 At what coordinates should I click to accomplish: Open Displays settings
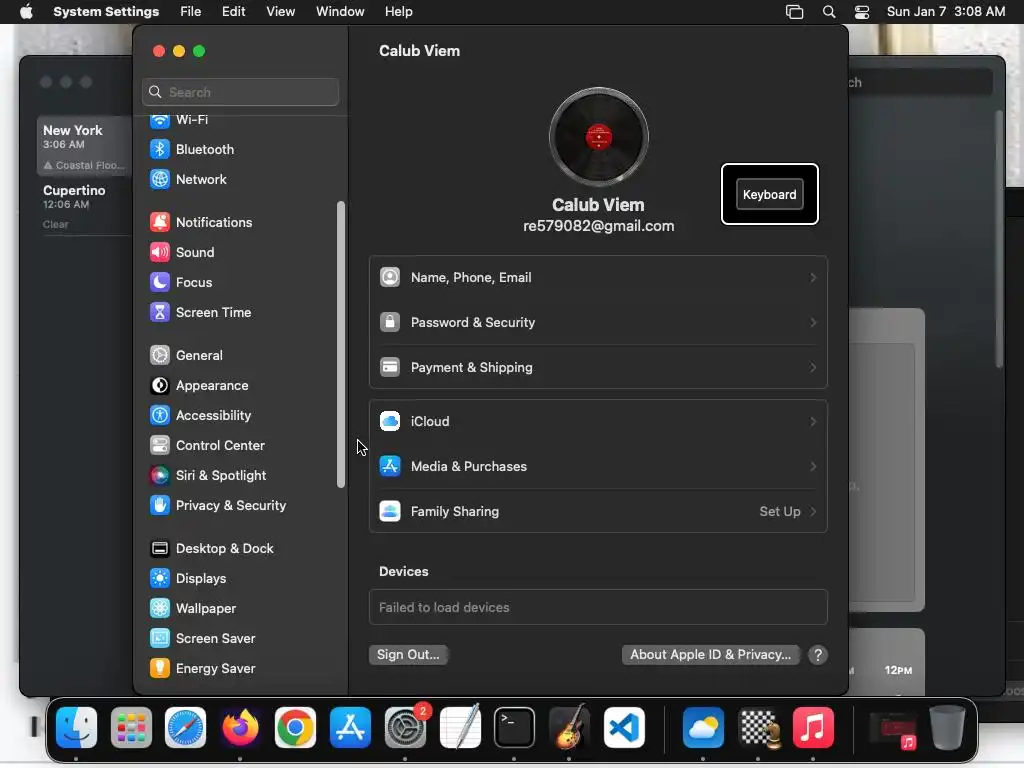coord(188,579)
